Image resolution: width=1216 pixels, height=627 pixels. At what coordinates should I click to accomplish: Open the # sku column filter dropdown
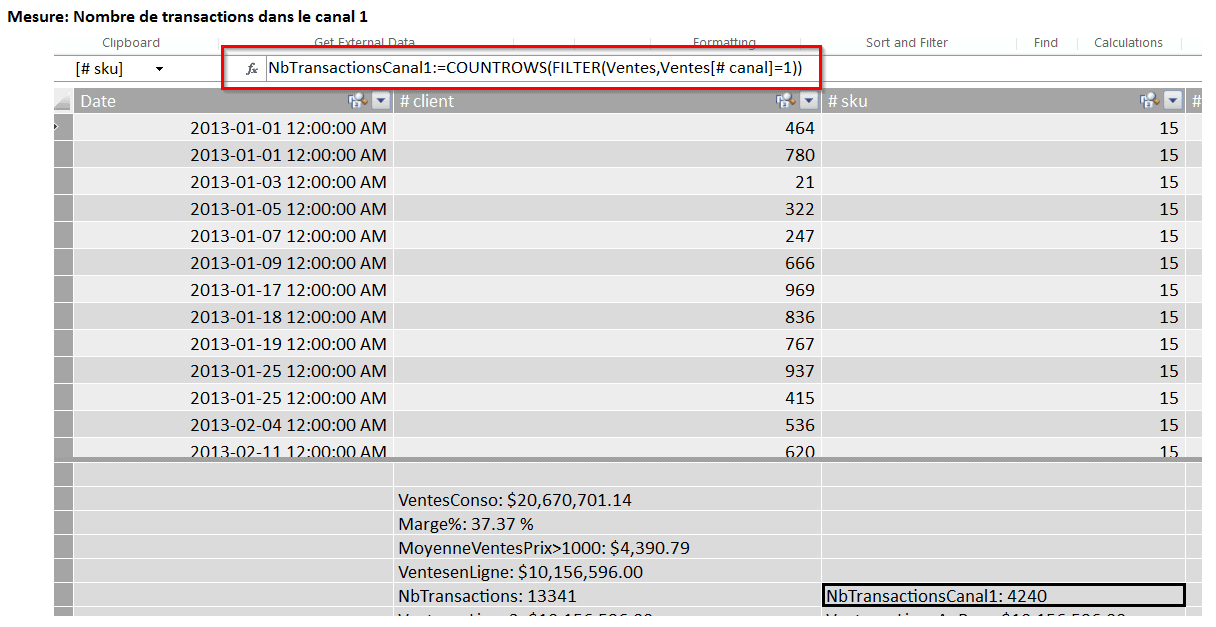(x=1173, y=101)
